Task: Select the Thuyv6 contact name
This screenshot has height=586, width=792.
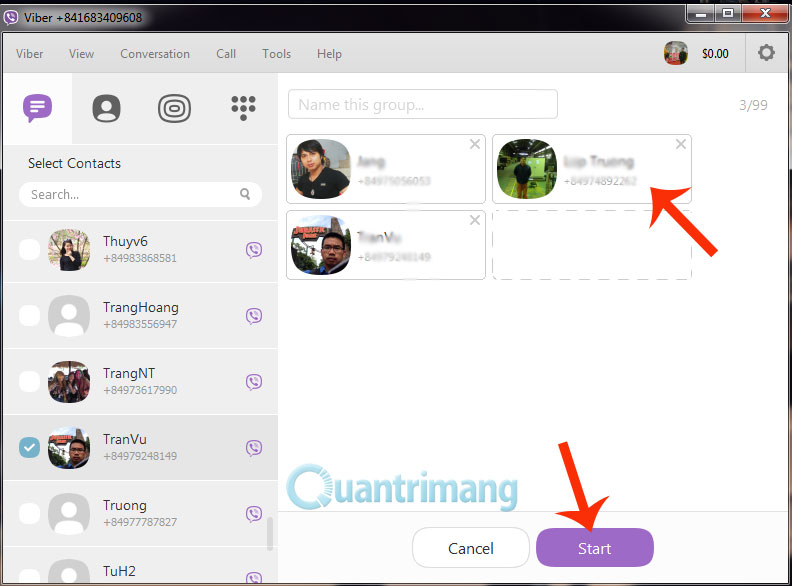Action: point(125,241)
